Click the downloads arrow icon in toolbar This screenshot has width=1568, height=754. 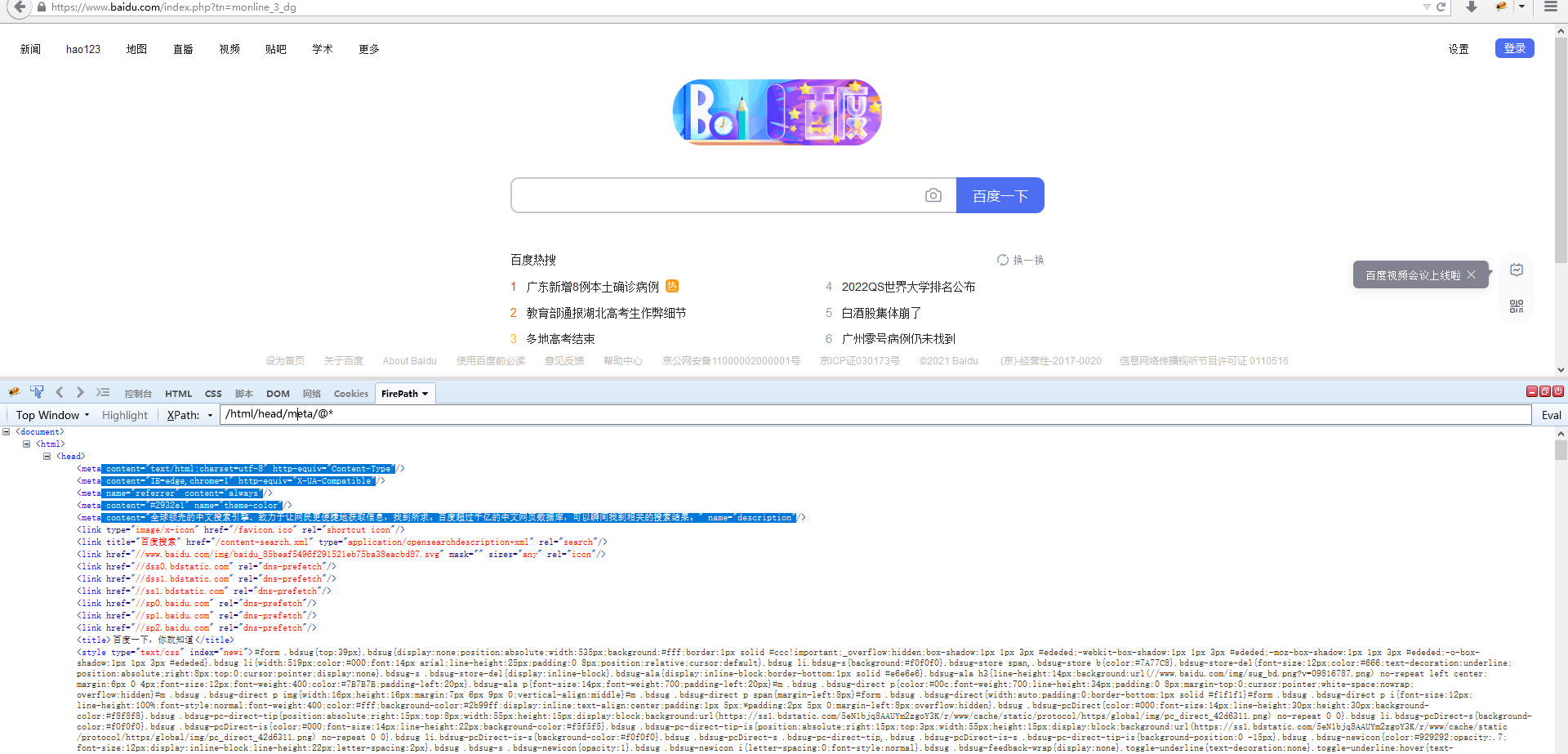click(1470, 7)
